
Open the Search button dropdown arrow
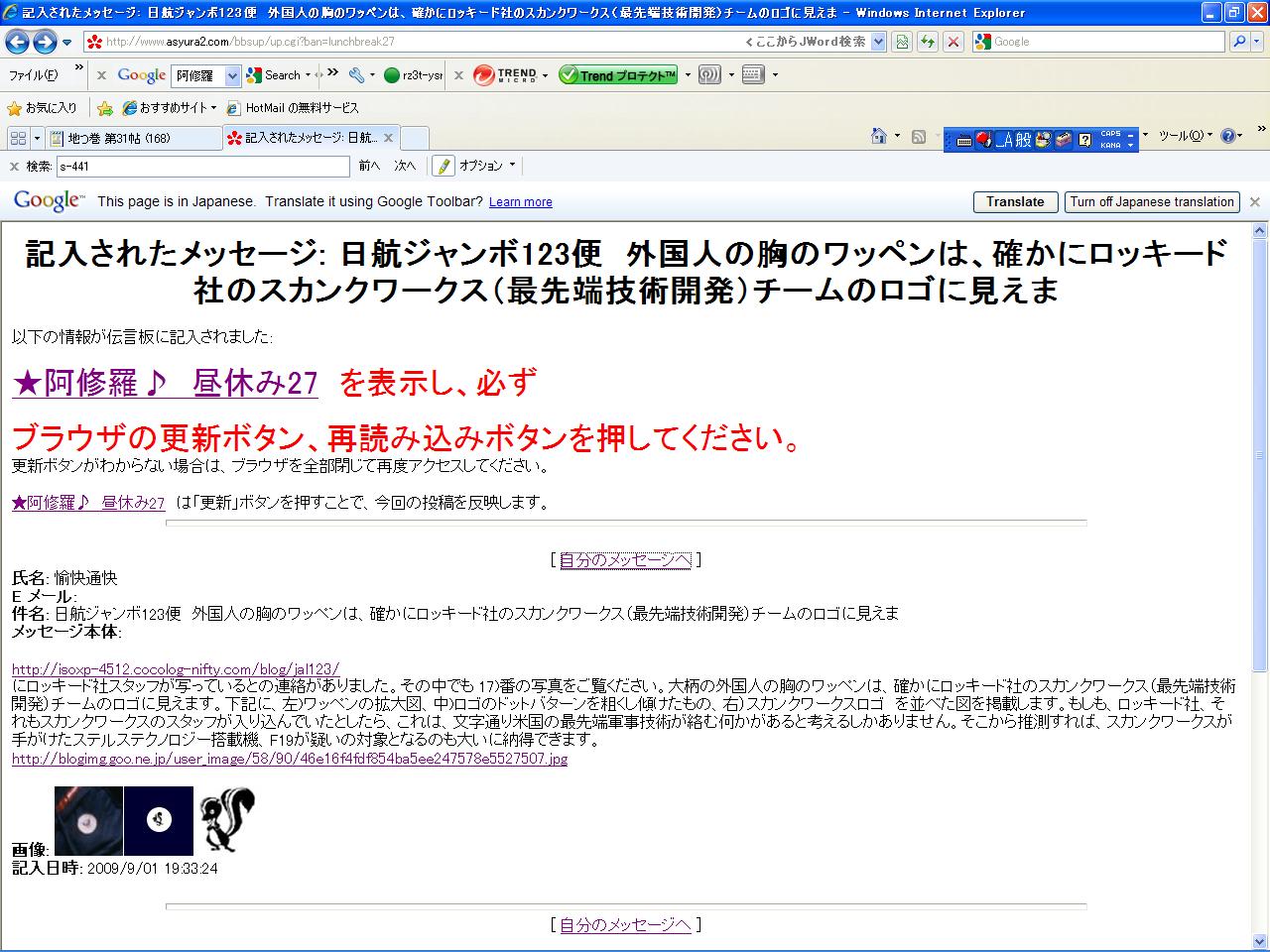(x=309, y=75)
